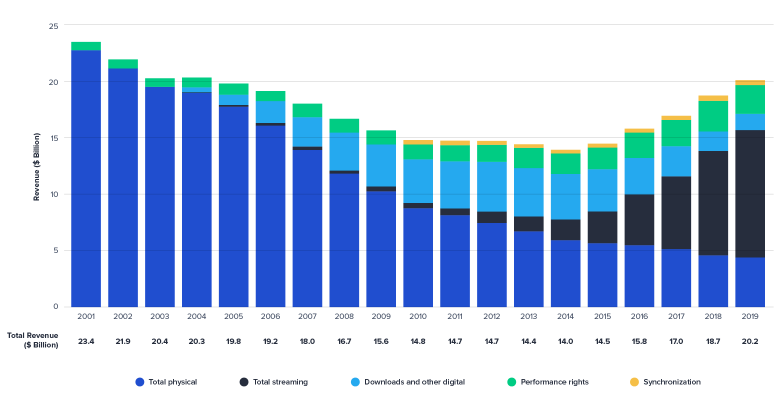Click the Synchronization yellow legend swatch
The image size is (780, 395).
click(x=634, y=382)
